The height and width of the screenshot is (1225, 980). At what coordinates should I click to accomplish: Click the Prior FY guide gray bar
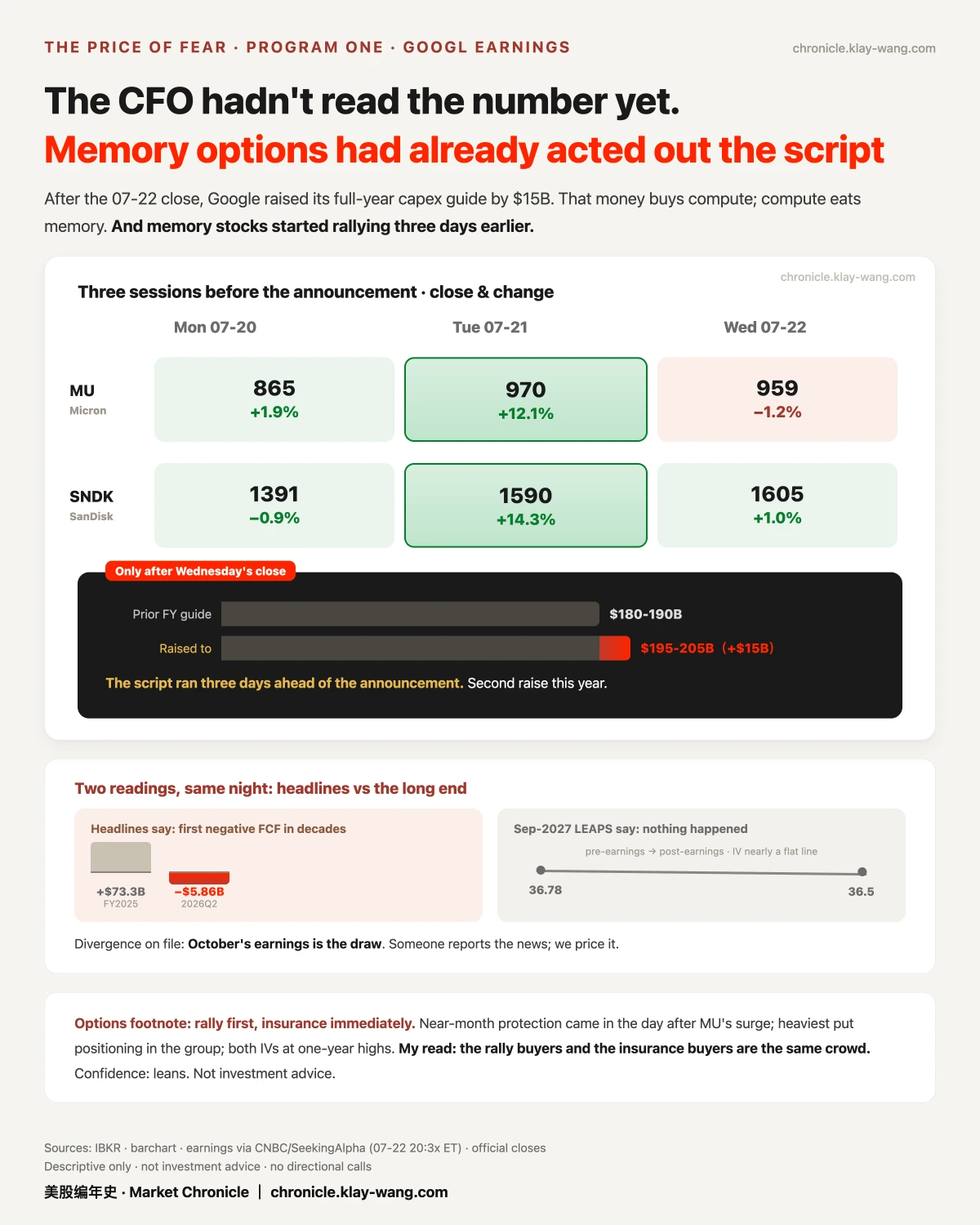tap(410, 614)
